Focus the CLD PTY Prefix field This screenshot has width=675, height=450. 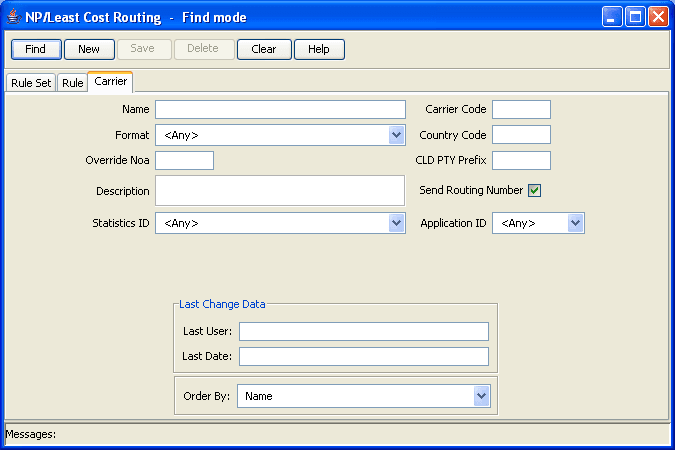[x=521, y=161]
